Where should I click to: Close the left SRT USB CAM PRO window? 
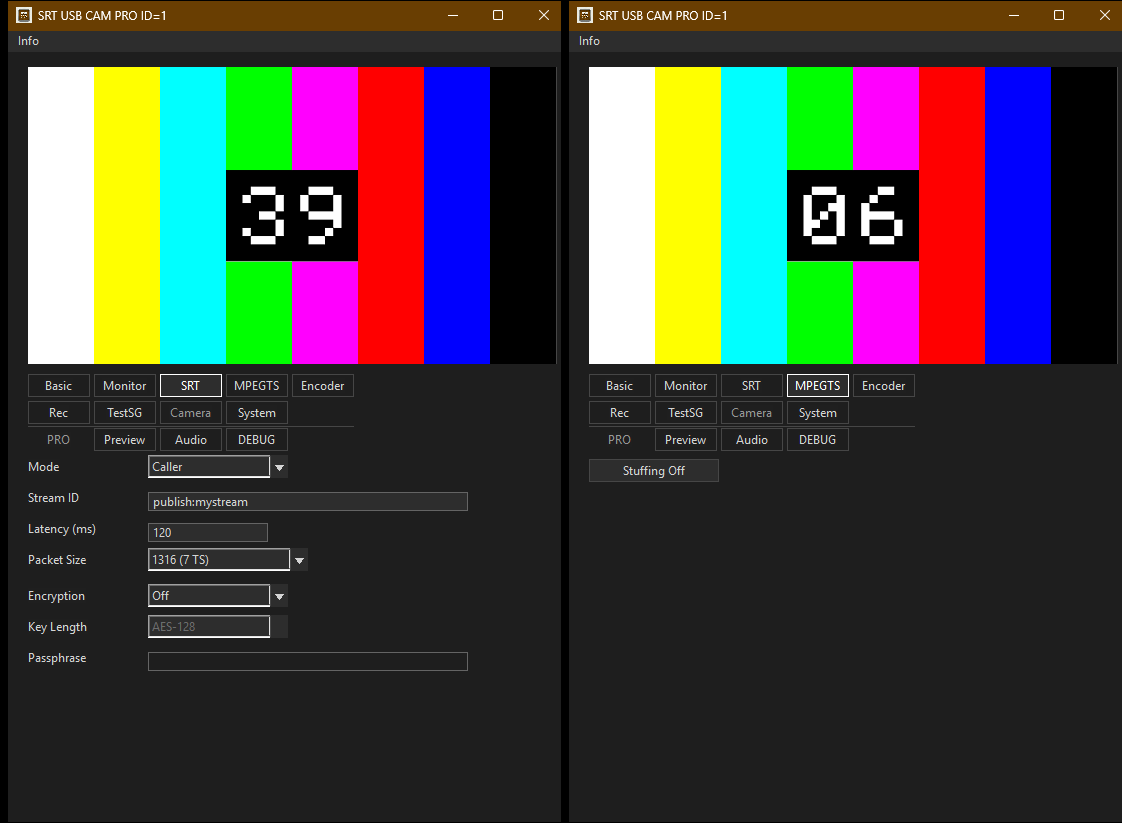(x=544, y=15)
